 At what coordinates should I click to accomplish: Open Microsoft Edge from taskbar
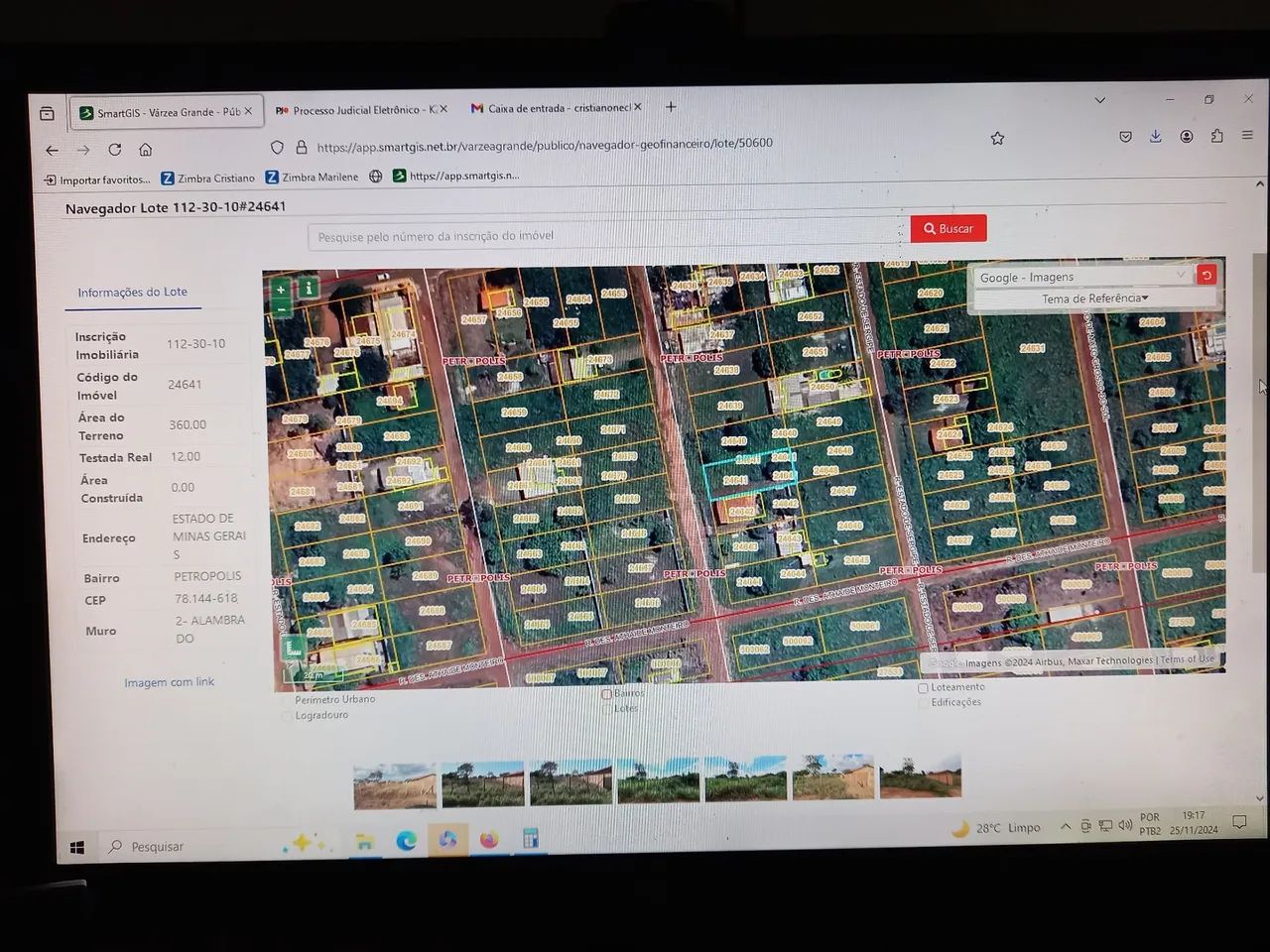tap(406, 841)
